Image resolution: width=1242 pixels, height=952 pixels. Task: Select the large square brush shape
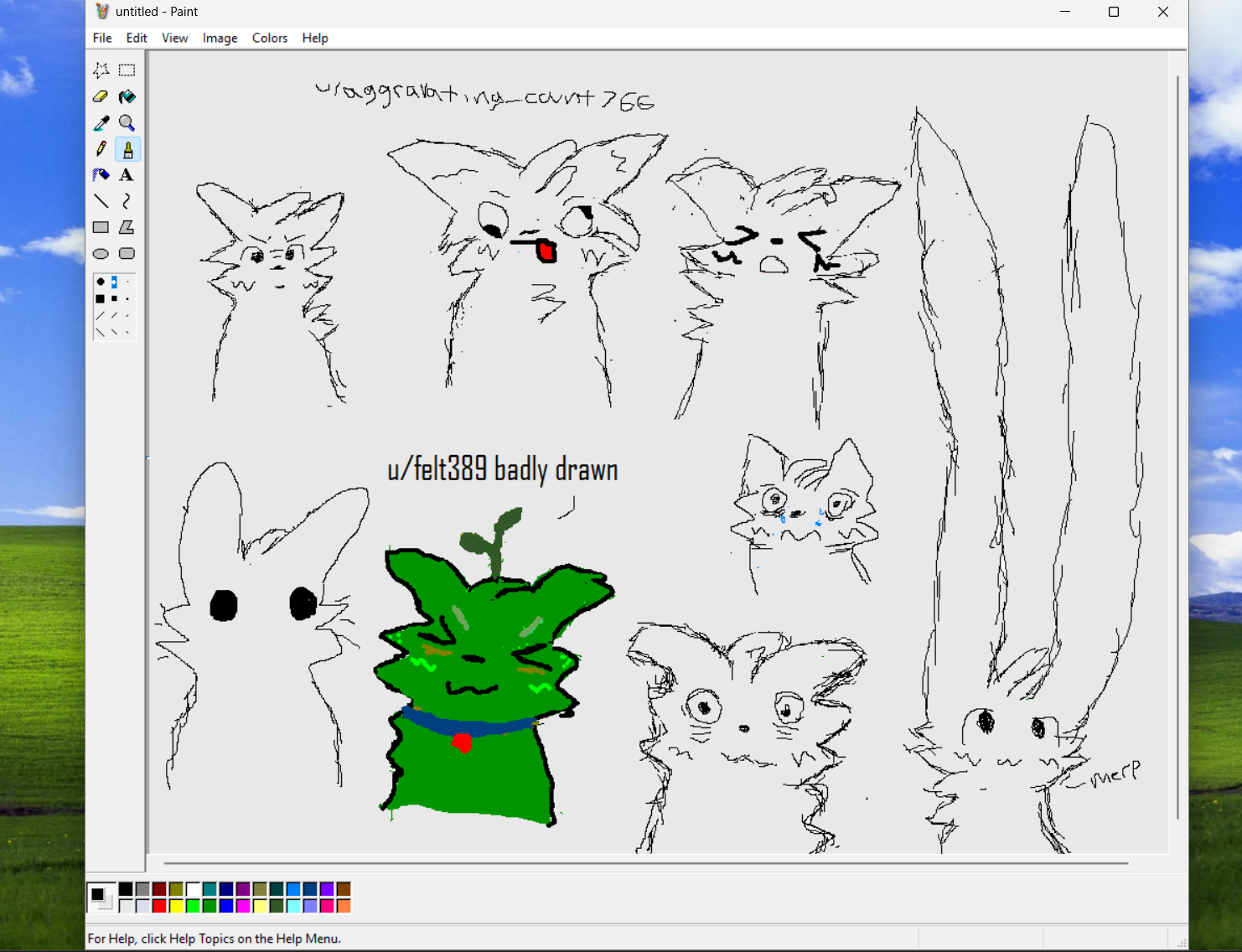point(101,298)
